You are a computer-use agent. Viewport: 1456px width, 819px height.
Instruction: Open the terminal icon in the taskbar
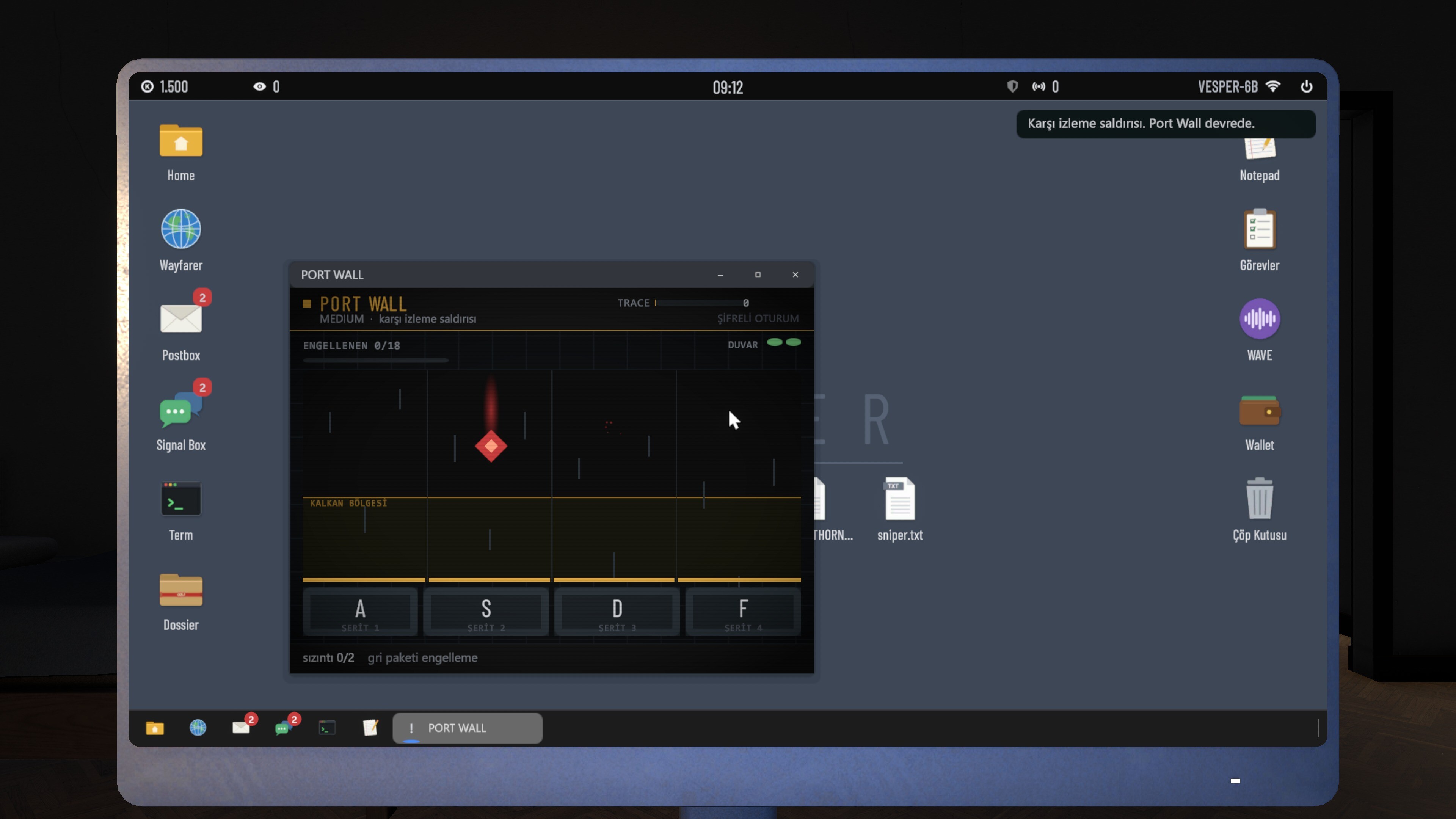(327, 728)
